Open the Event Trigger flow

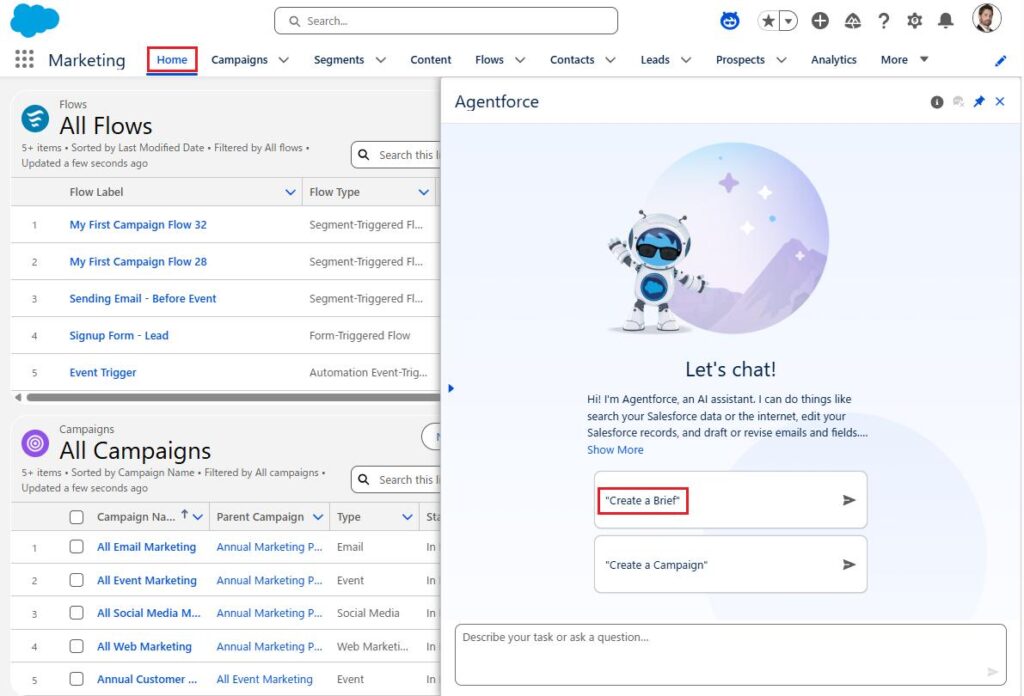pyautogui.click(x=103, y=373)
